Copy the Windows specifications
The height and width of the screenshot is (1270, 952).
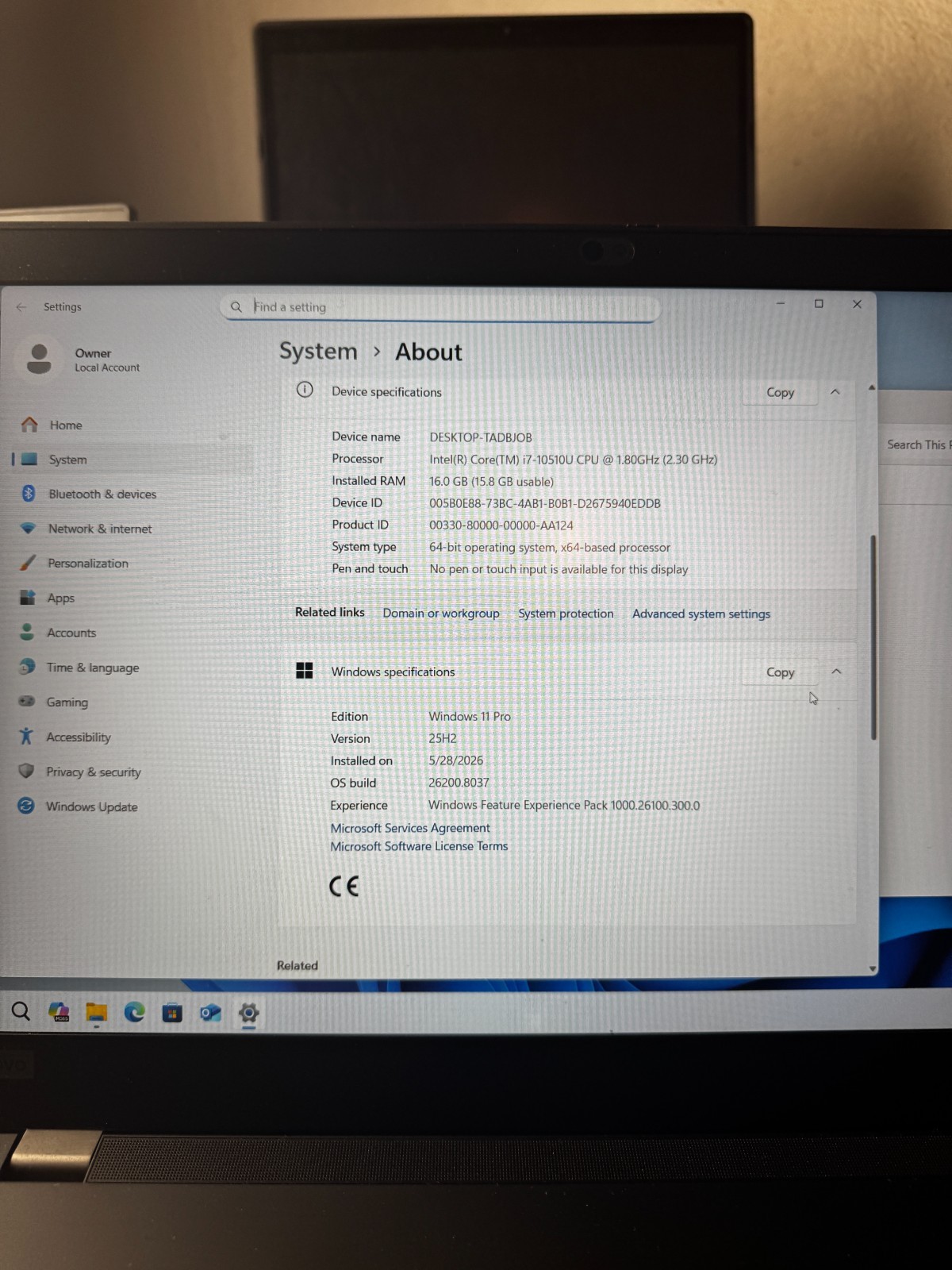click(780, 672)
